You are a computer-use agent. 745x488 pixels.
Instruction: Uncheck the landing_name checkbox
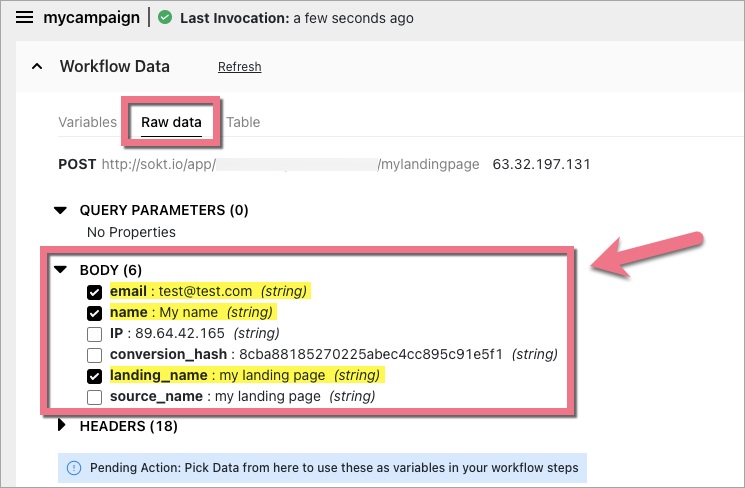click(95, 376)
